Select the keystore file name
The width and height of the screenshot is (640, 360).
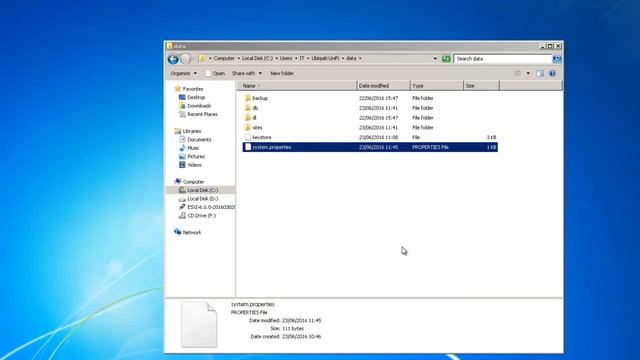262,138
